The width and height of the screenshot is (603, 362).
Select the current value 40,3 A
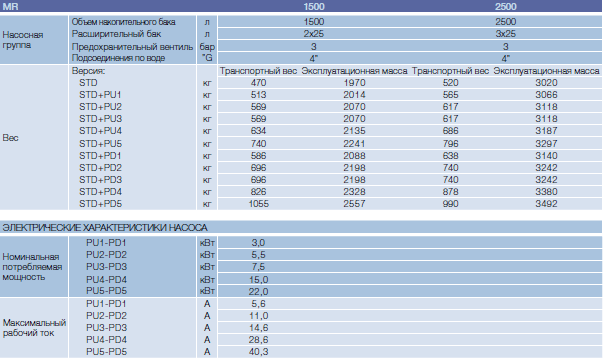[258, 352]
